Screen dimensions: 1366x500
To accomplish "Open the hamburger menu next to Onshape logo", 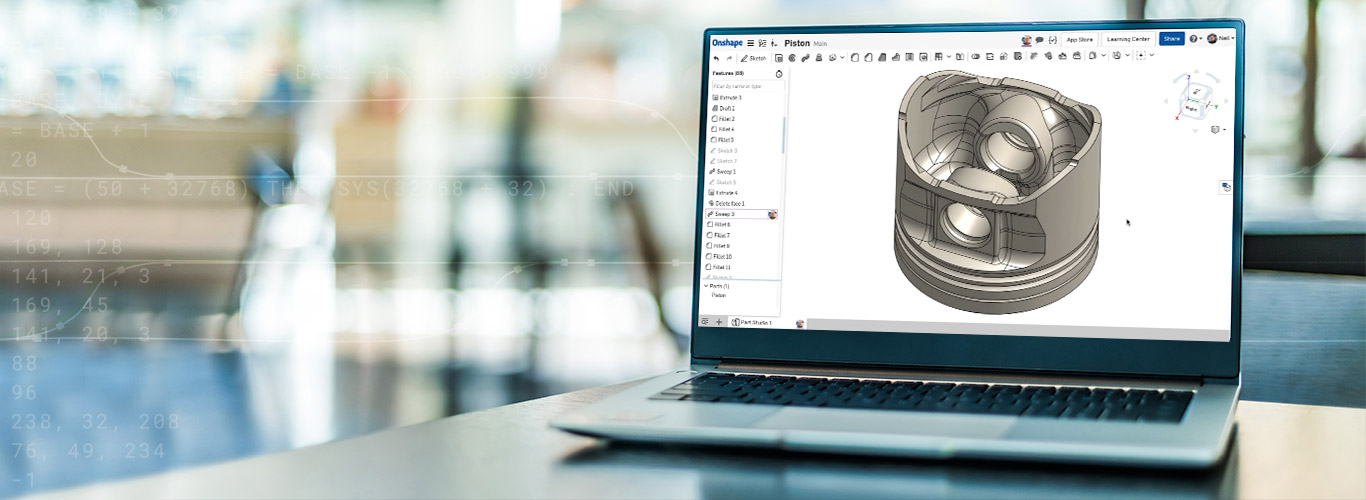I will tap(751, 43).
